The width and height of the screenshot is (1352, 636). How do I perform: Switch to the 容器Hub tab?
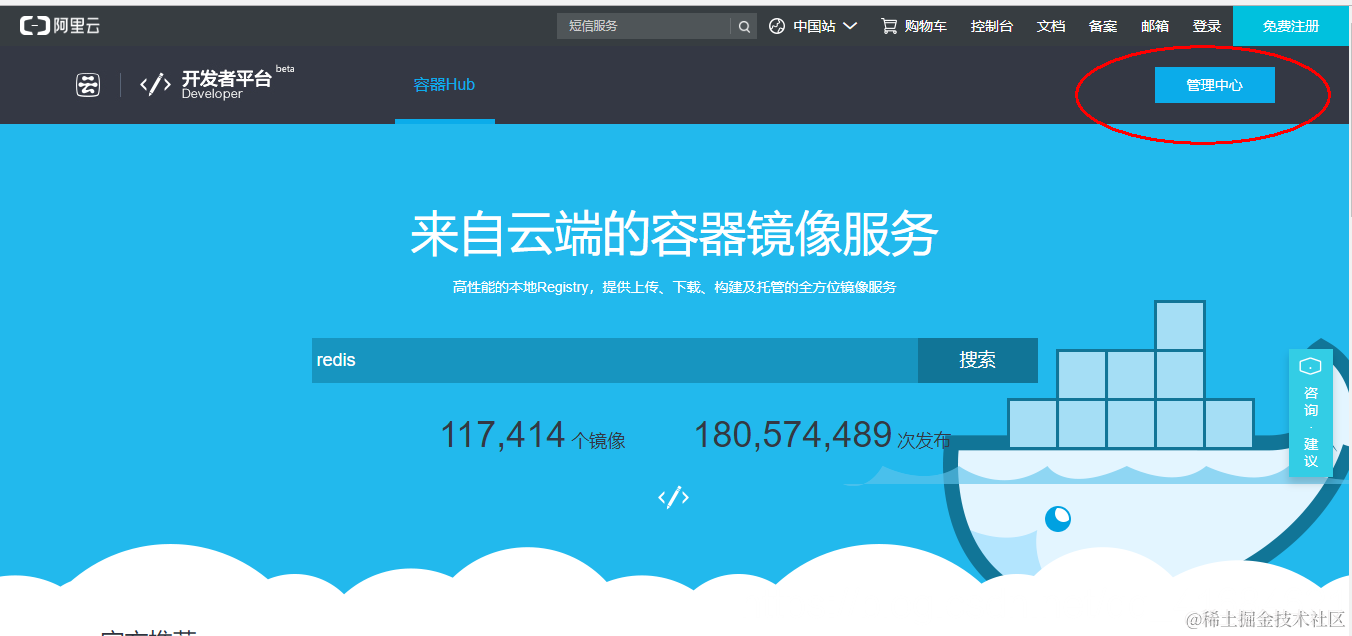444,85
